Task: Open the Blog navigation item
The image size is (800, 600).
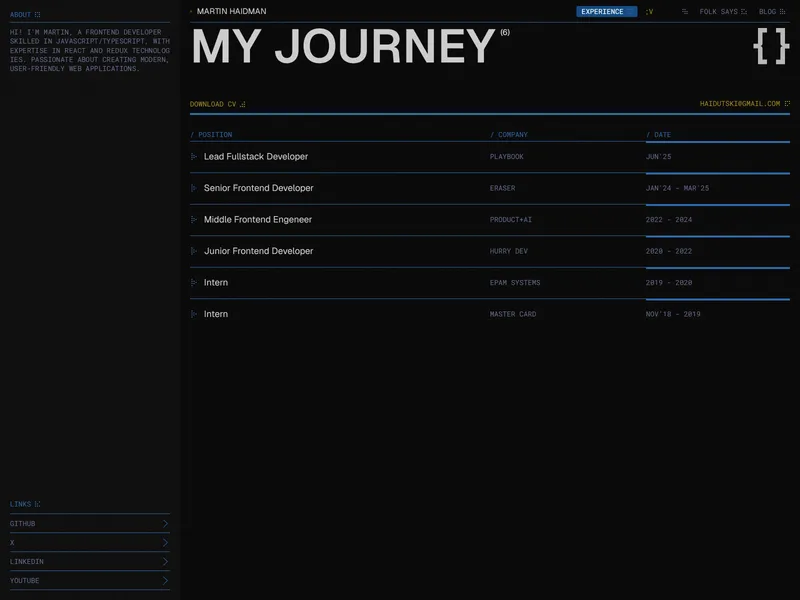Action: pyautogui.click(x=771, y=11)
